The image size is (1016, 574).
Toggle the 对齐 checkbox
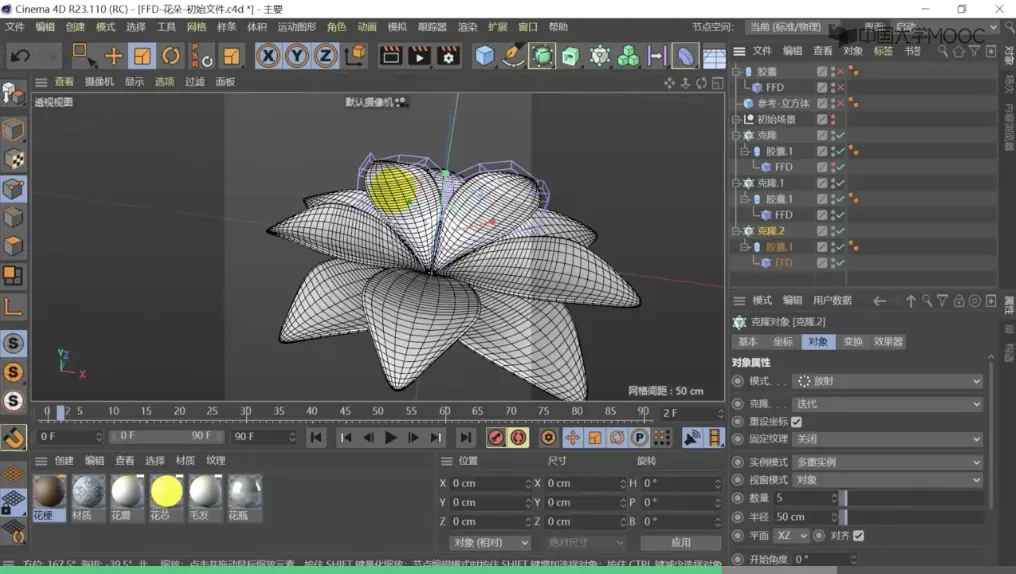858,535
